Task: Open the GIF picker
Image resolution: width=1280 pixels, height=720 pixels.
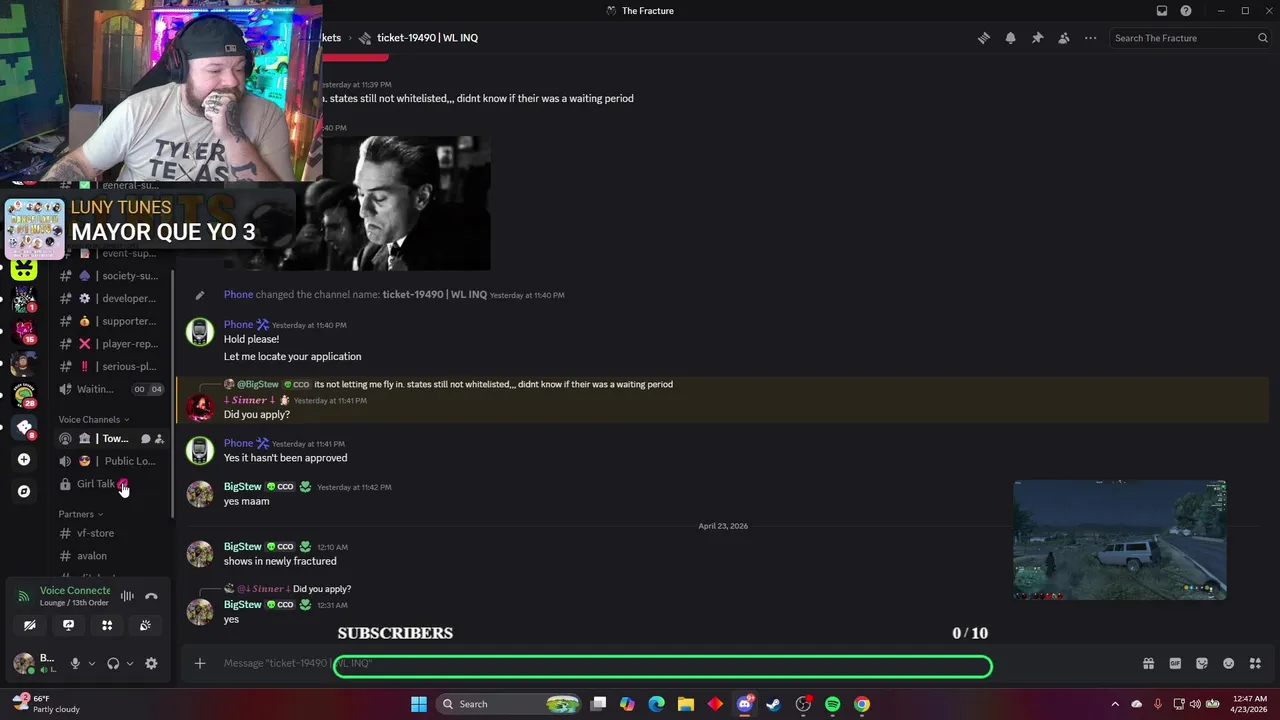Action: pos(1175,663)
